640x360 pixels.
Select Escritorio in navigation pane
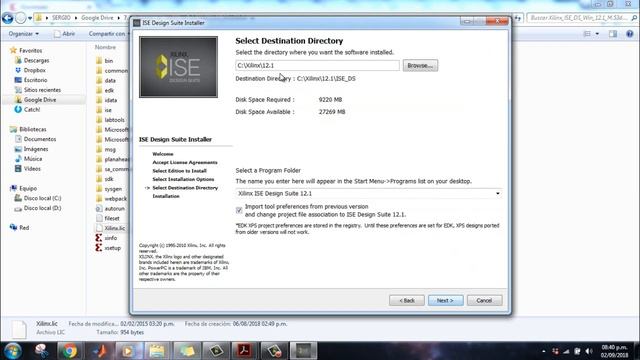pos(35,80)
